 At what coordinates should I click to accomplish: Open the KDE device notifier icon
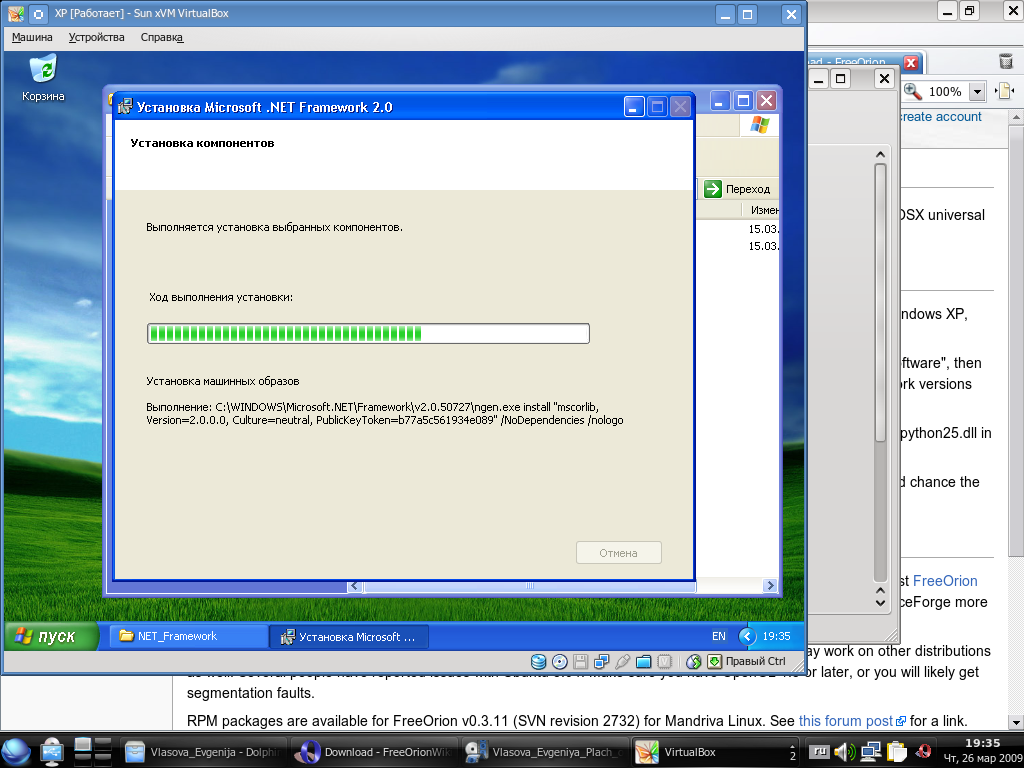coord(52,752)
